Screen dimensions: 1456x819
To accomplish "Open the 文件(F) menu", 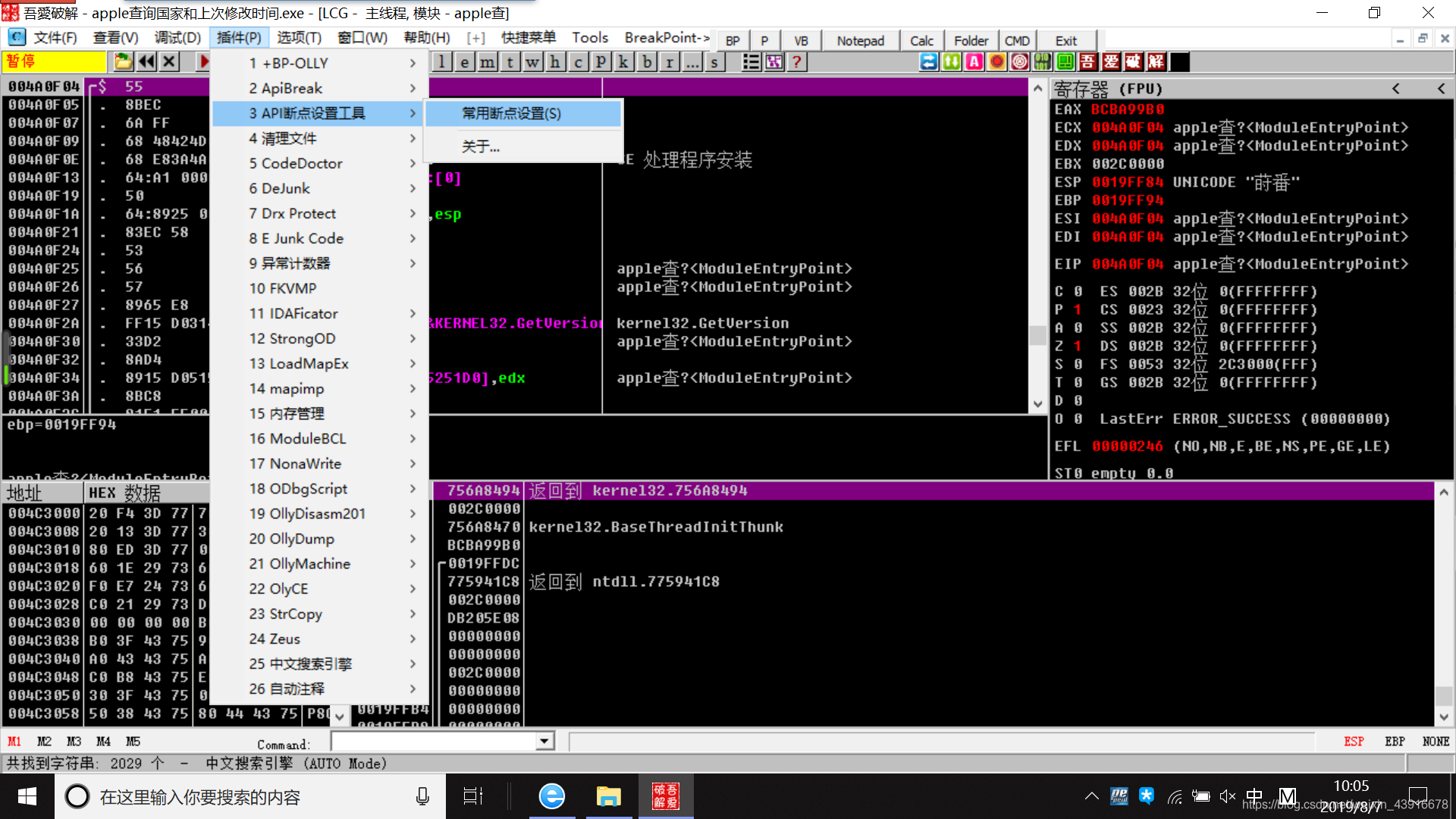I will pos(55,38).
